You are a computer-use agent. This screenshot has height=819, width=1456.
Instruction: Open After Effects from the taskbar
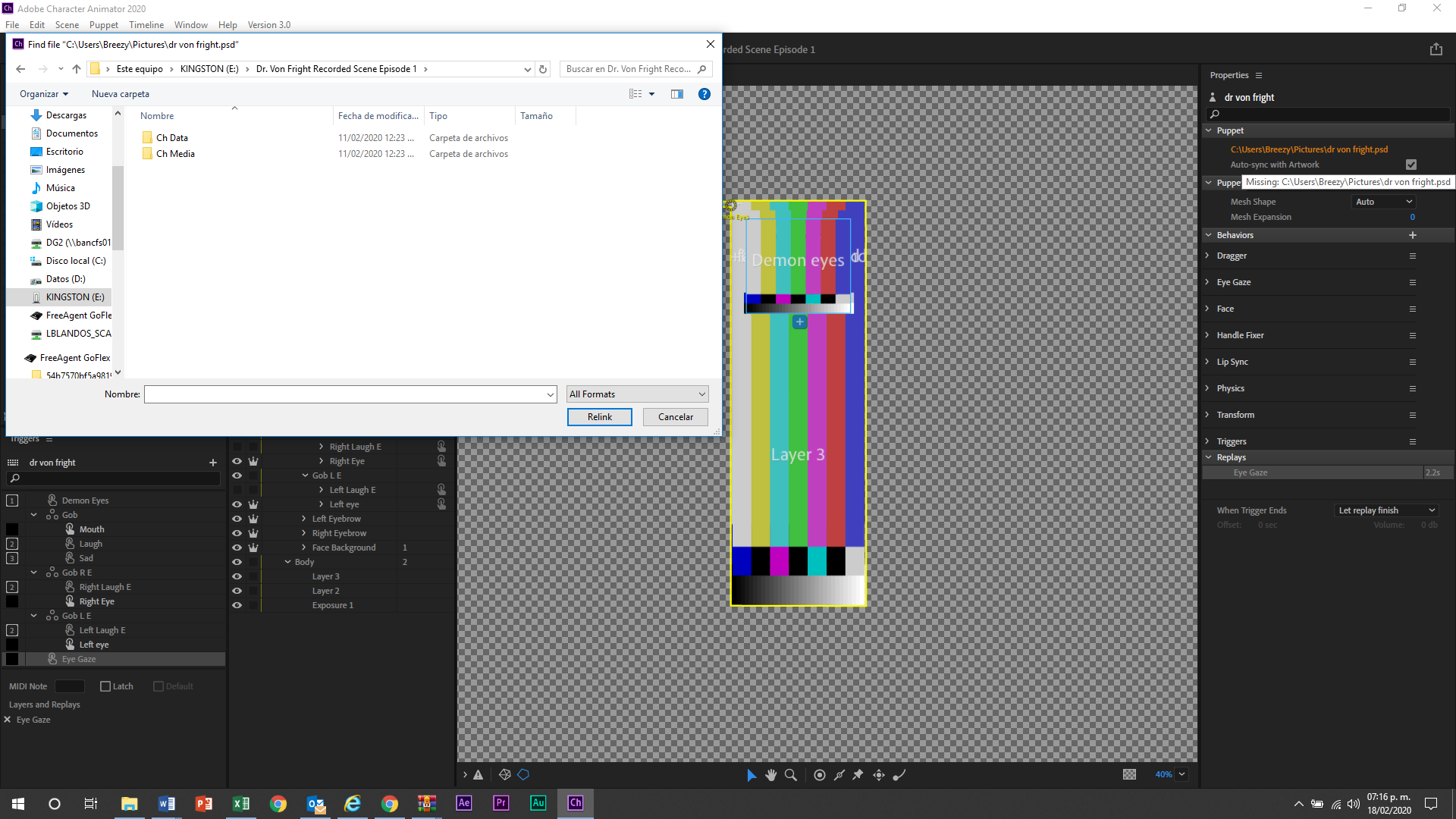(x=463, y=802)
